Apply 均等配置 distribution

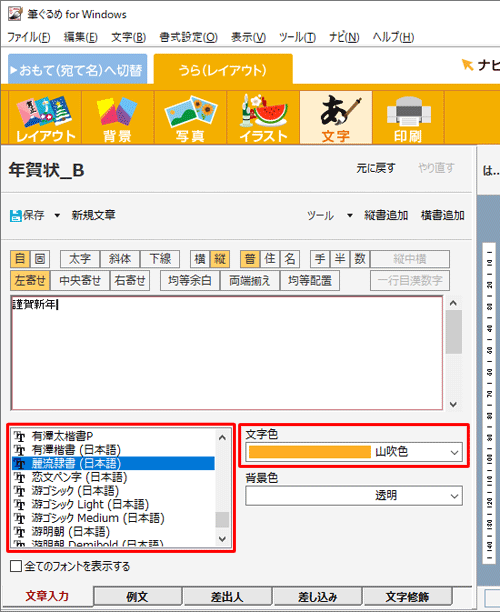[x=310, y=281]
